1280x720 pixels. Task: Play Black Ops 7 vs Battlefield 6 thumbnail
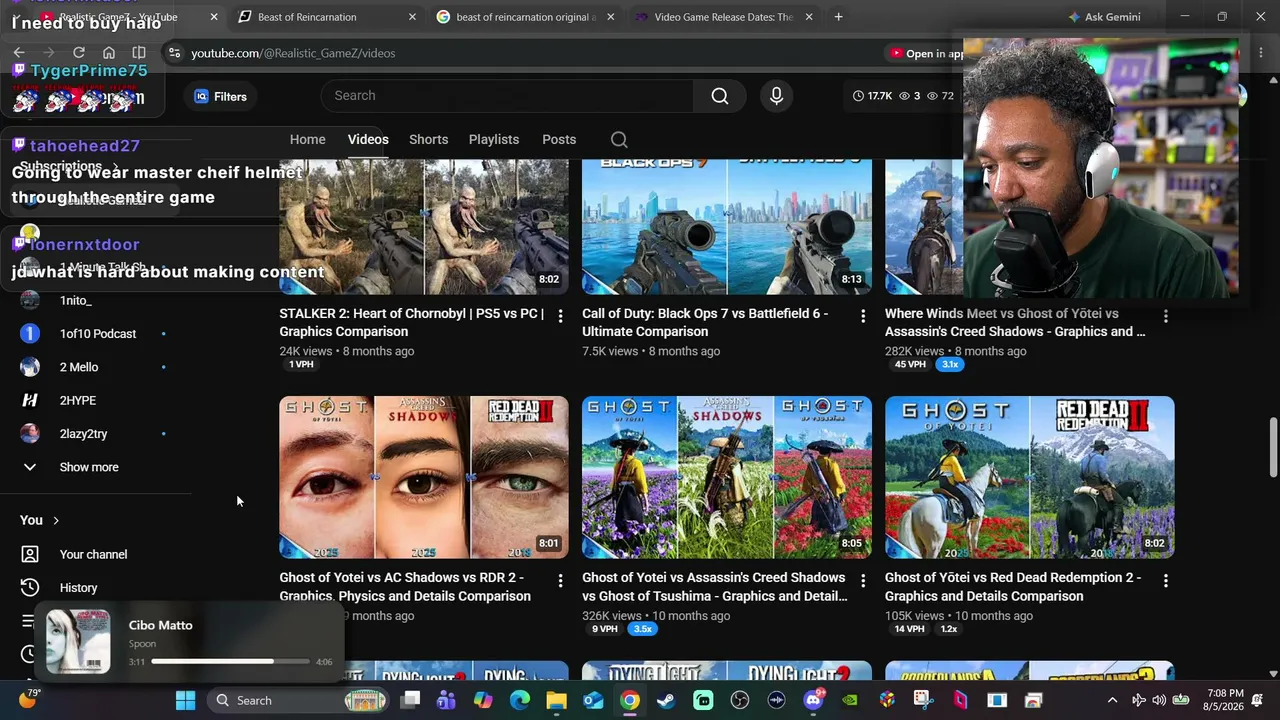727,226
